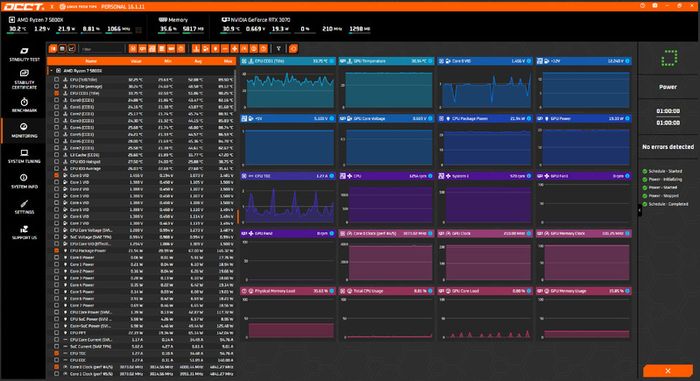The height and width of the screenshot is (381, 700).
Task: Click the NVIDIA GeForce RTX 3070 summary in top bar
Action: (x=296, y=25)
